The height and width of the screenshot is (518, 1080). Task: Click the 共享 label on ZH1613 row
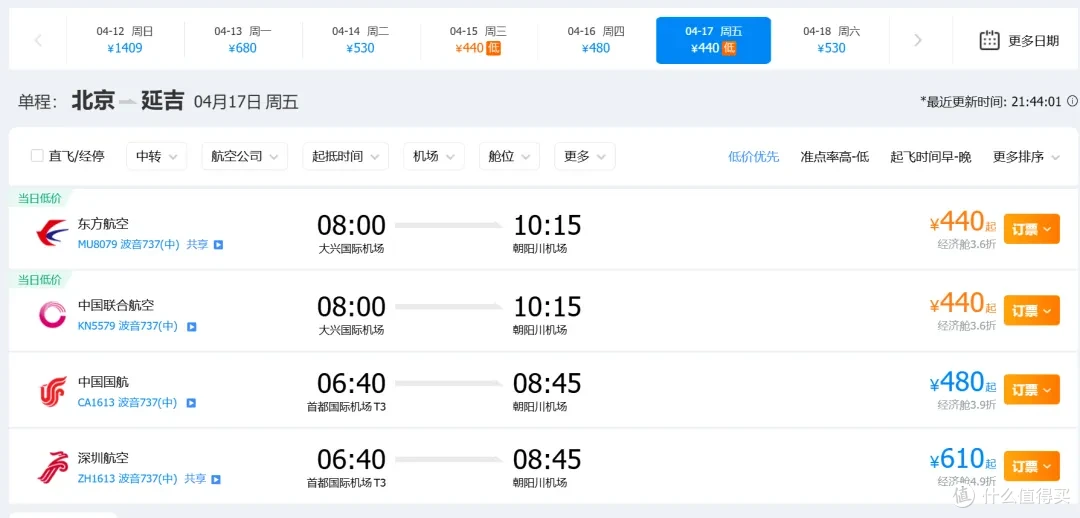click(x=195, y=478)
